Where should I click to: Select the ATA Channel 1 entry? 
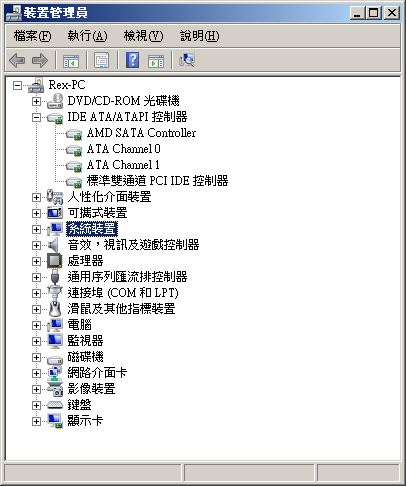click(123, 165)
